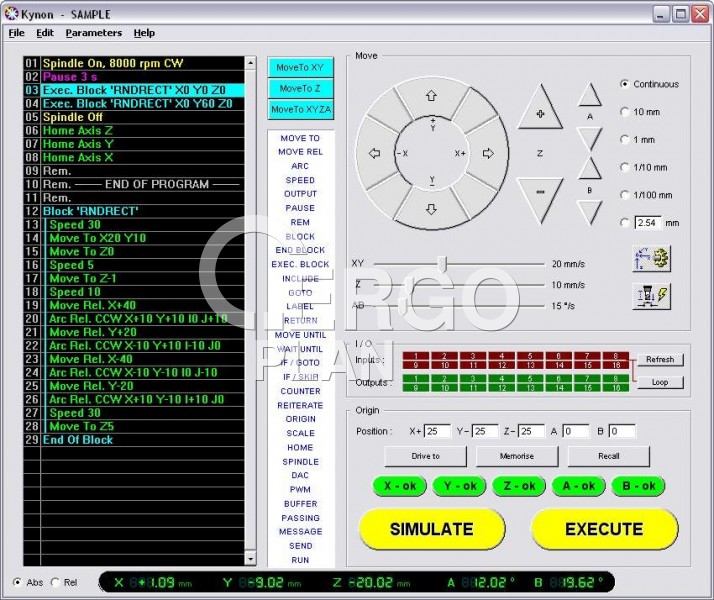Click the X - ok status button
Viewport: 714px width, 600px height.
click(399, 486)
